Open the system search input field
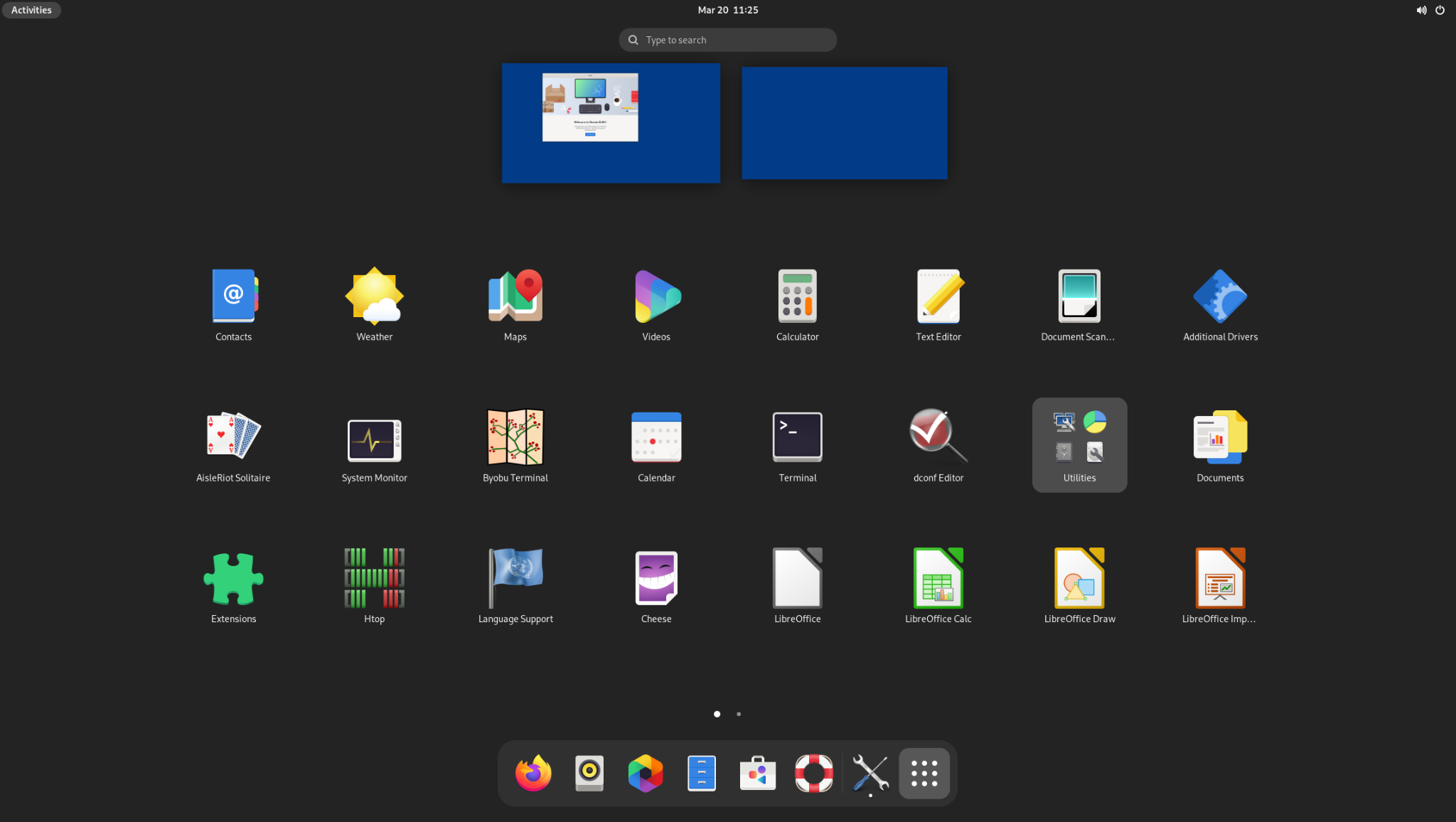The height and width of the screenshot is (822, 1456). 727,39
